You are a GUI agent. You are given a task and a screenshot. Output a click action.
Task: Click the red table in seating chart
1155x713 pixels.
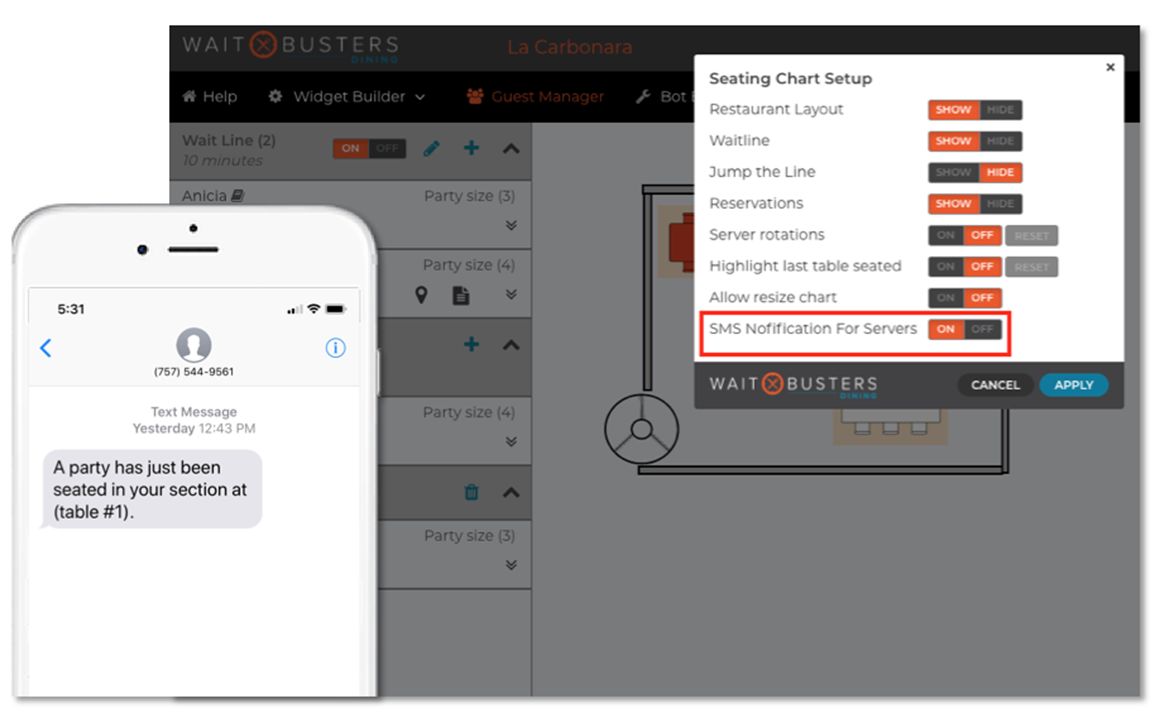681,242
